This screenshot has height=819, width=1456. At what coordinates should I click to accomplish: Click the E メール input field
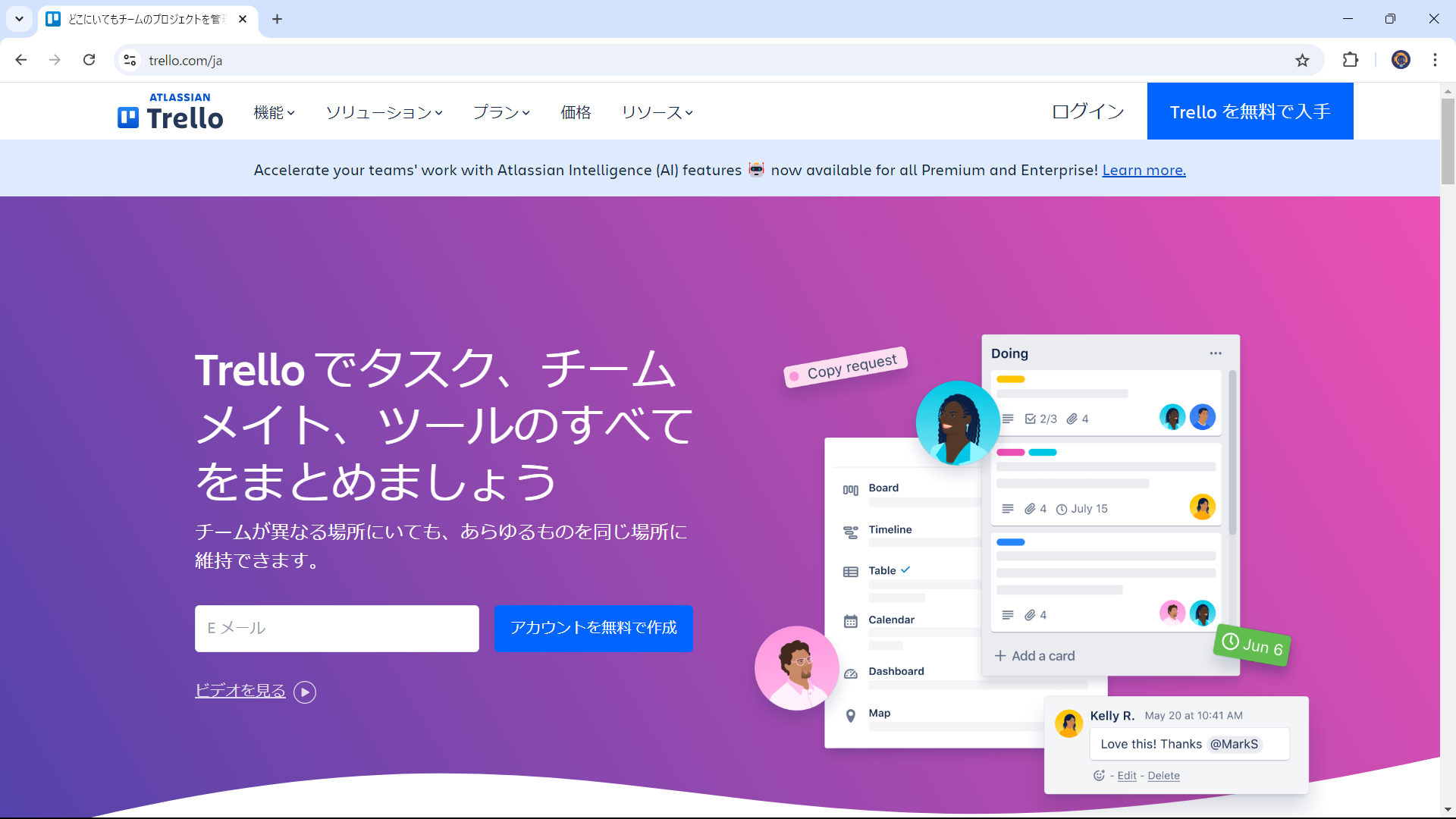337,628
